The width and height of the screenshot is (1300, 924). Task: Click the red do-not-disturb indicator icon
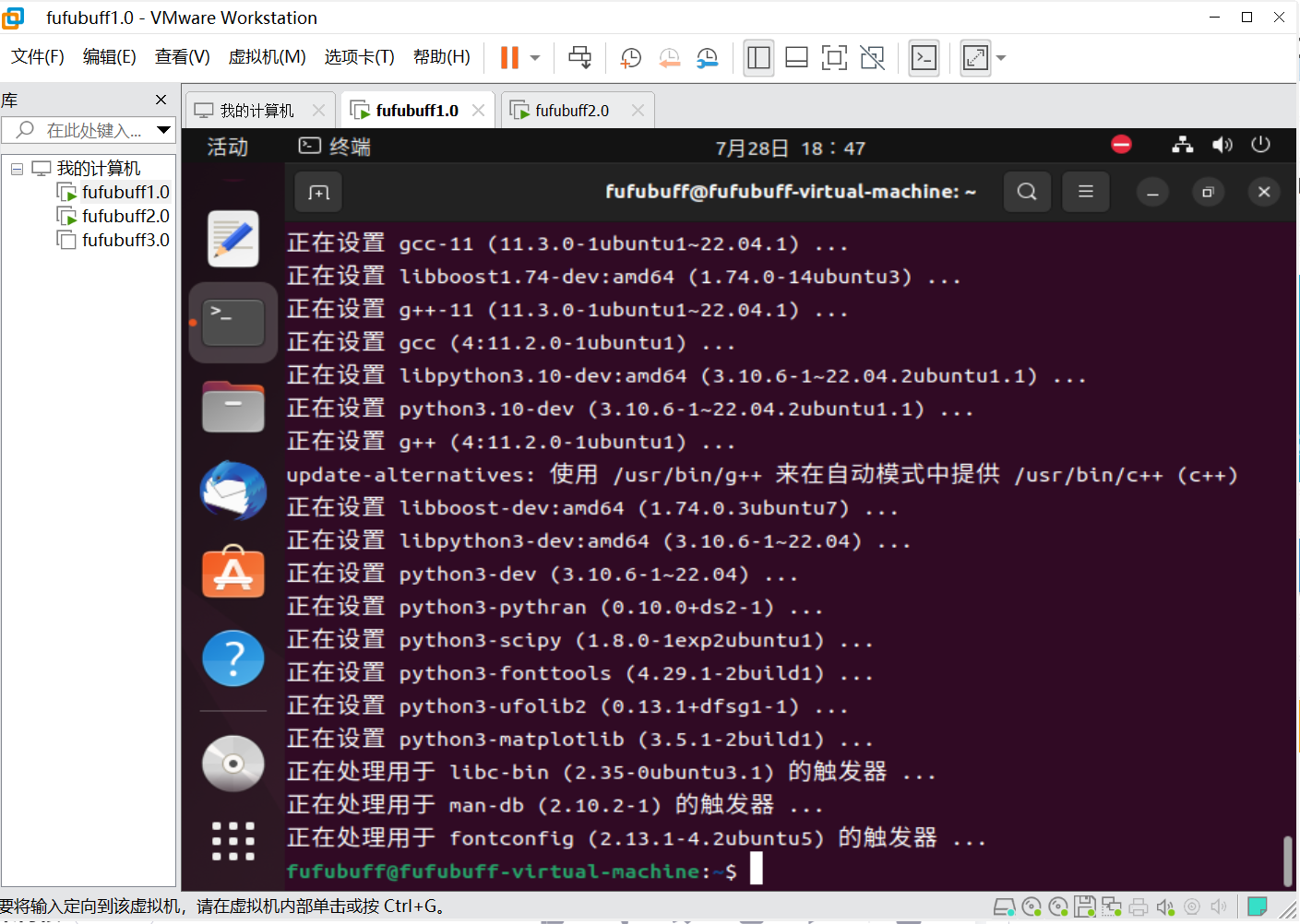(1121, 145)
